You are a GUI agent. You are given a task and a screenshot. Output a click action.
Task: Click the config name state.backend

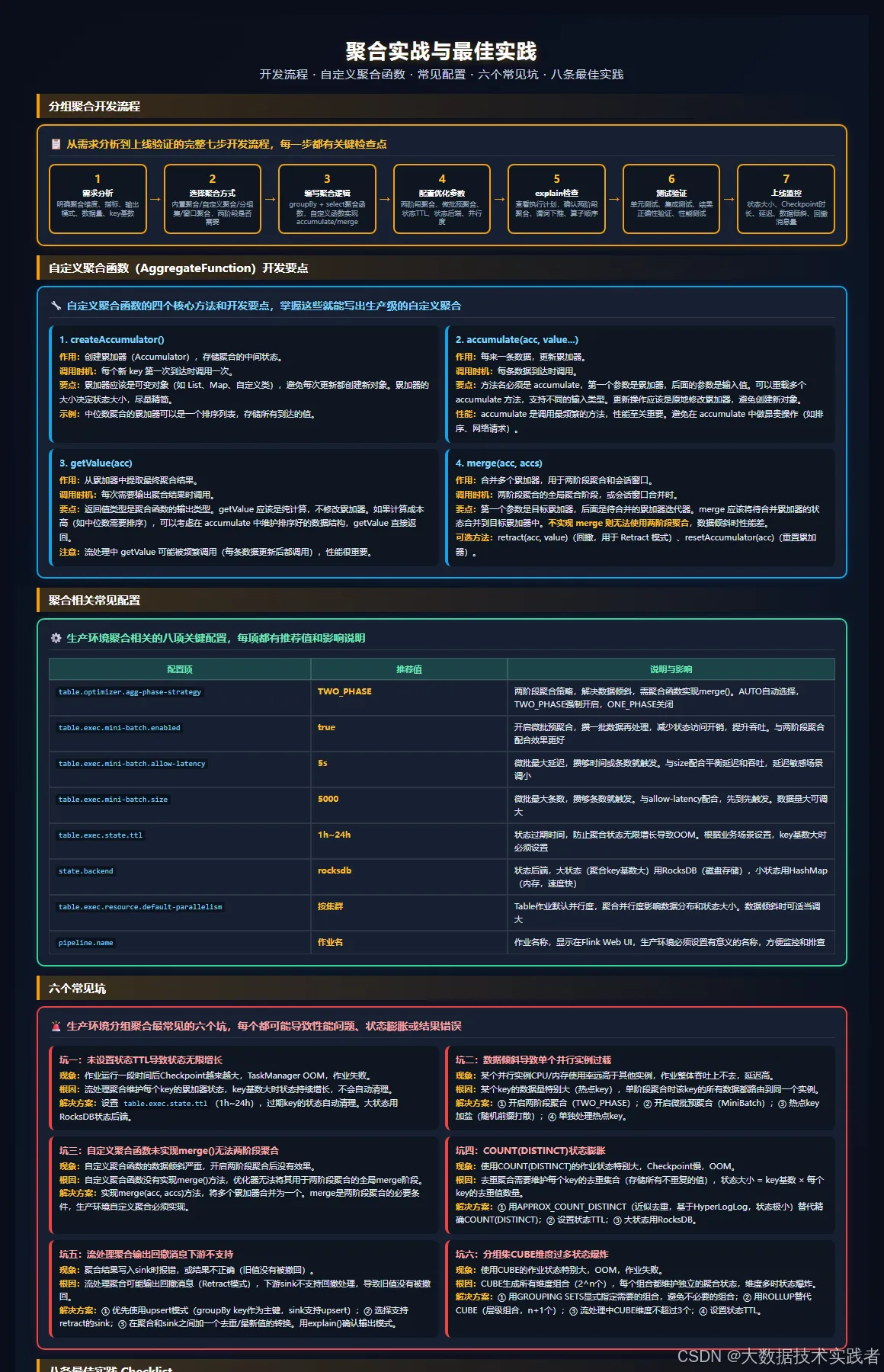coord(85,871)
